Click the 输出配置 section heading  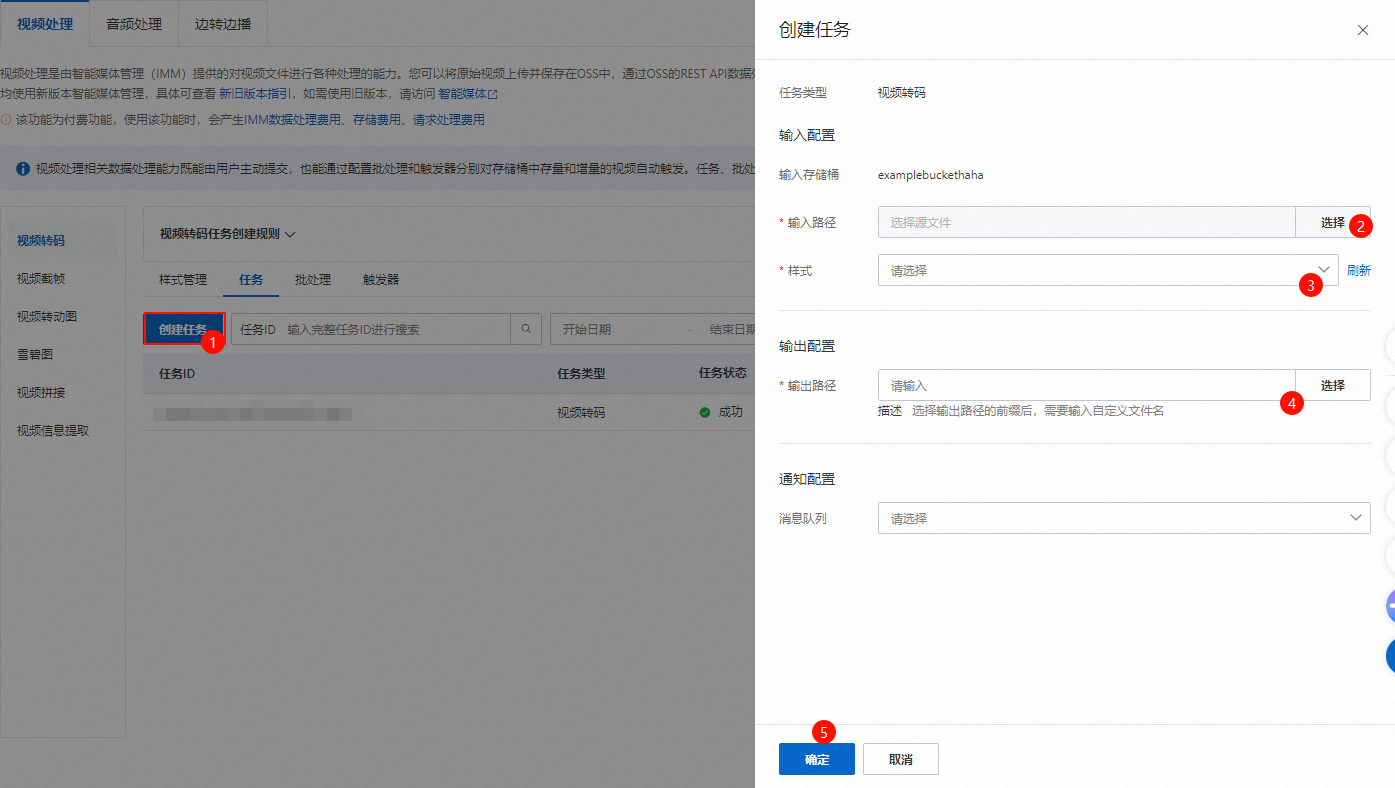pos(807,346)
